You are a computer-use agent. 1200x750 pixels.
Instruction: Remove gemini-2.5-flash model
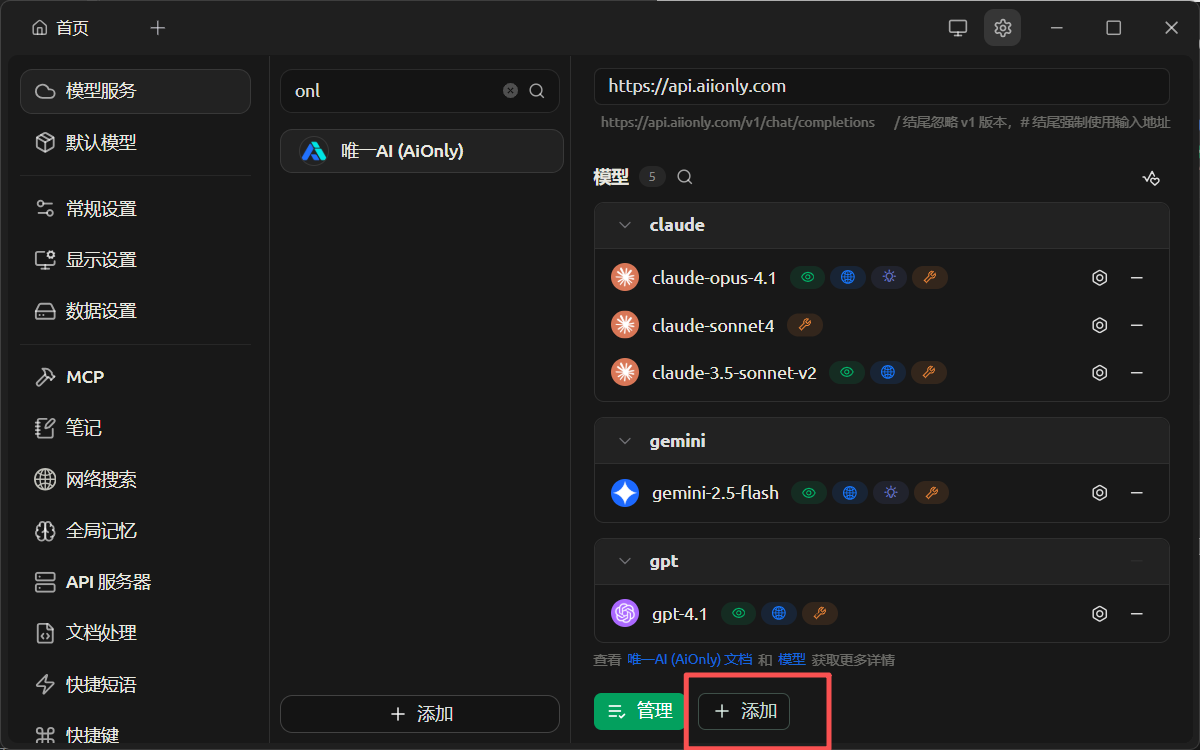pos(1137,493)
